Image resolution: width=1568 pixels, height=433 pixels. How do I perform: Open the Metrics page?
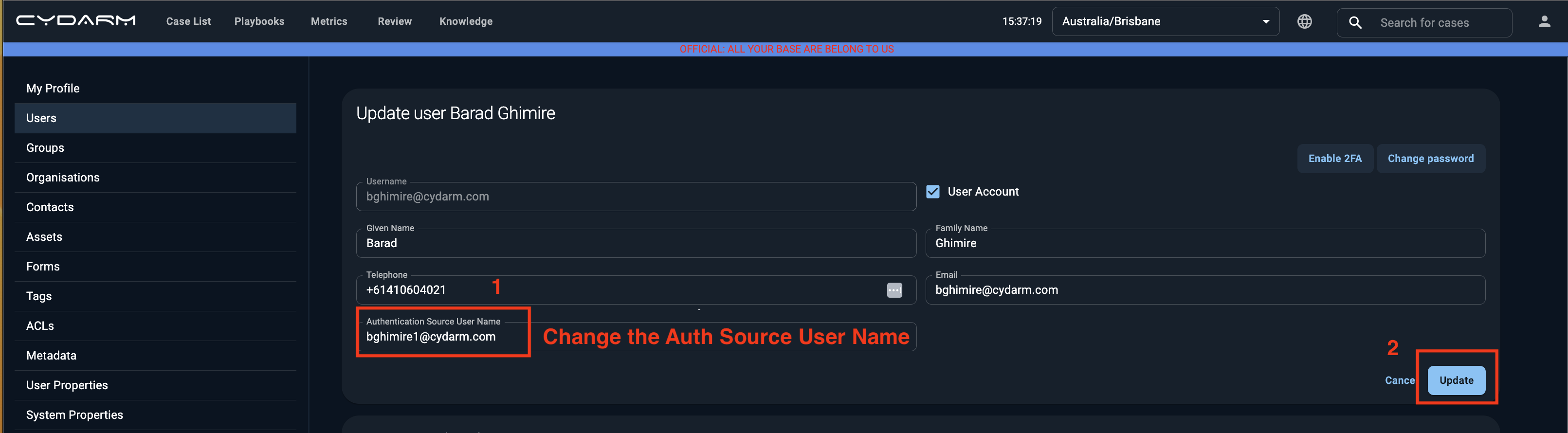(328, 21)
